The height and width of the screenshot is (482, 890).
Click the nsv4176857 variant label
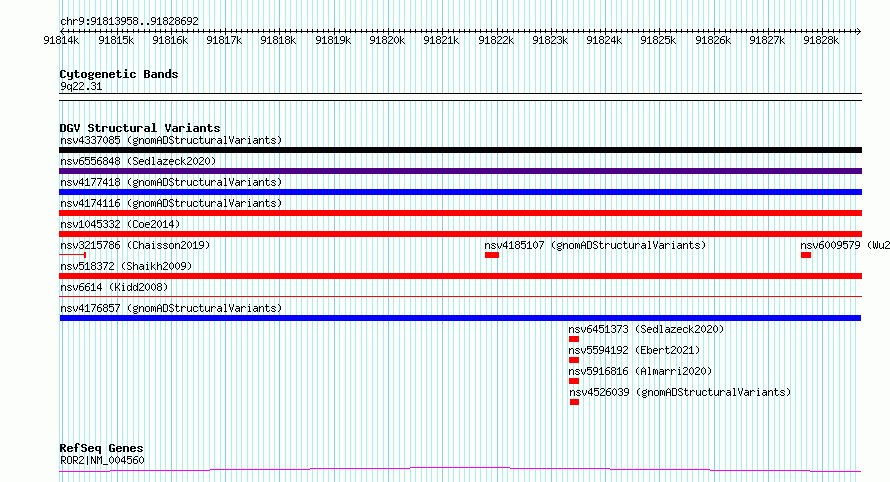pos(171,308)
